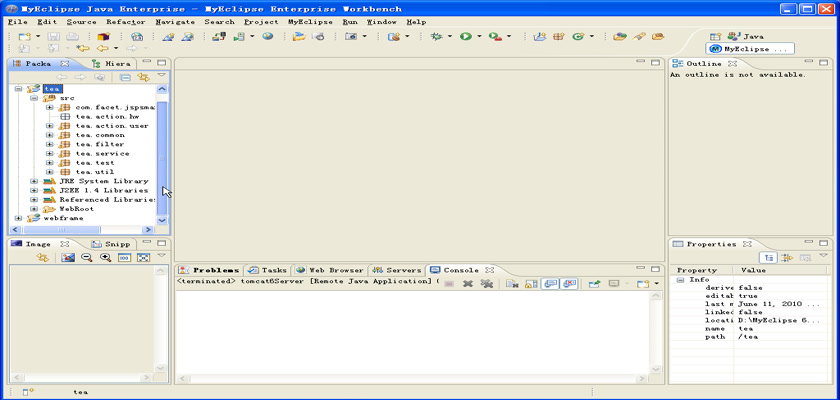Collapse the tea project tree node
Screen dimensions: 840x400
19,89
